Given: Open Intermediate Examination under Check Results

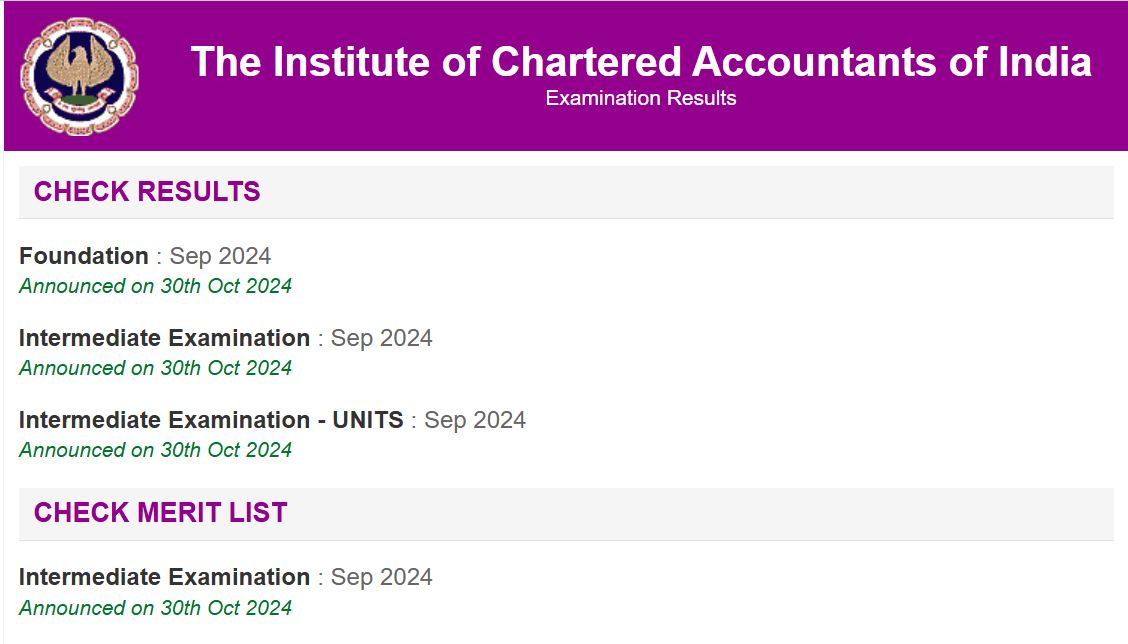Looking at the screenshot, I should click(x=164, y=338).
